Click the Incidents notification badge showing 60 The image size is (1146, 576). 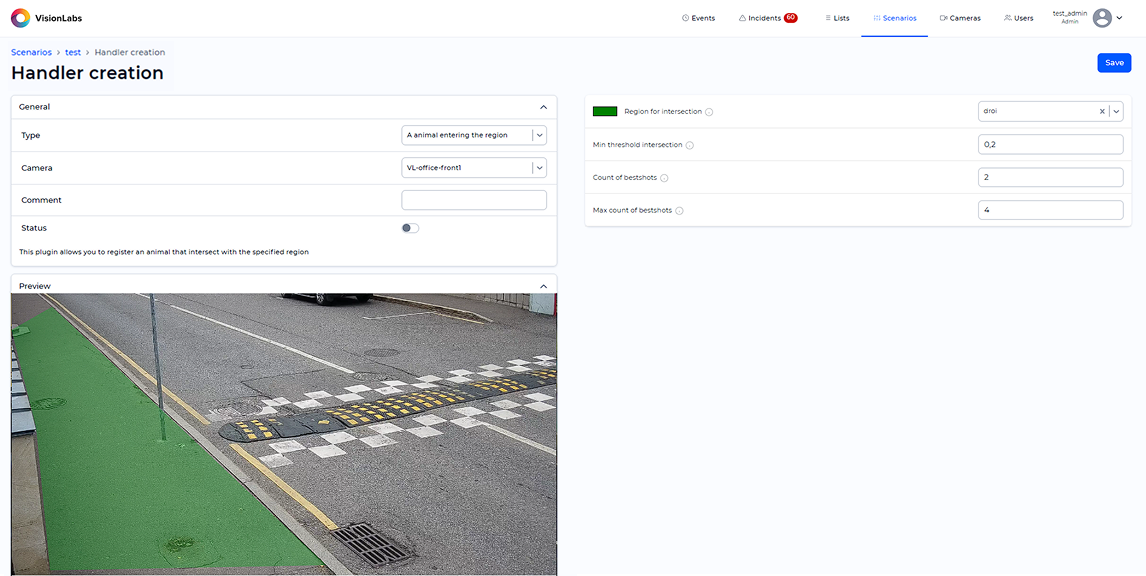coord(790,18)
